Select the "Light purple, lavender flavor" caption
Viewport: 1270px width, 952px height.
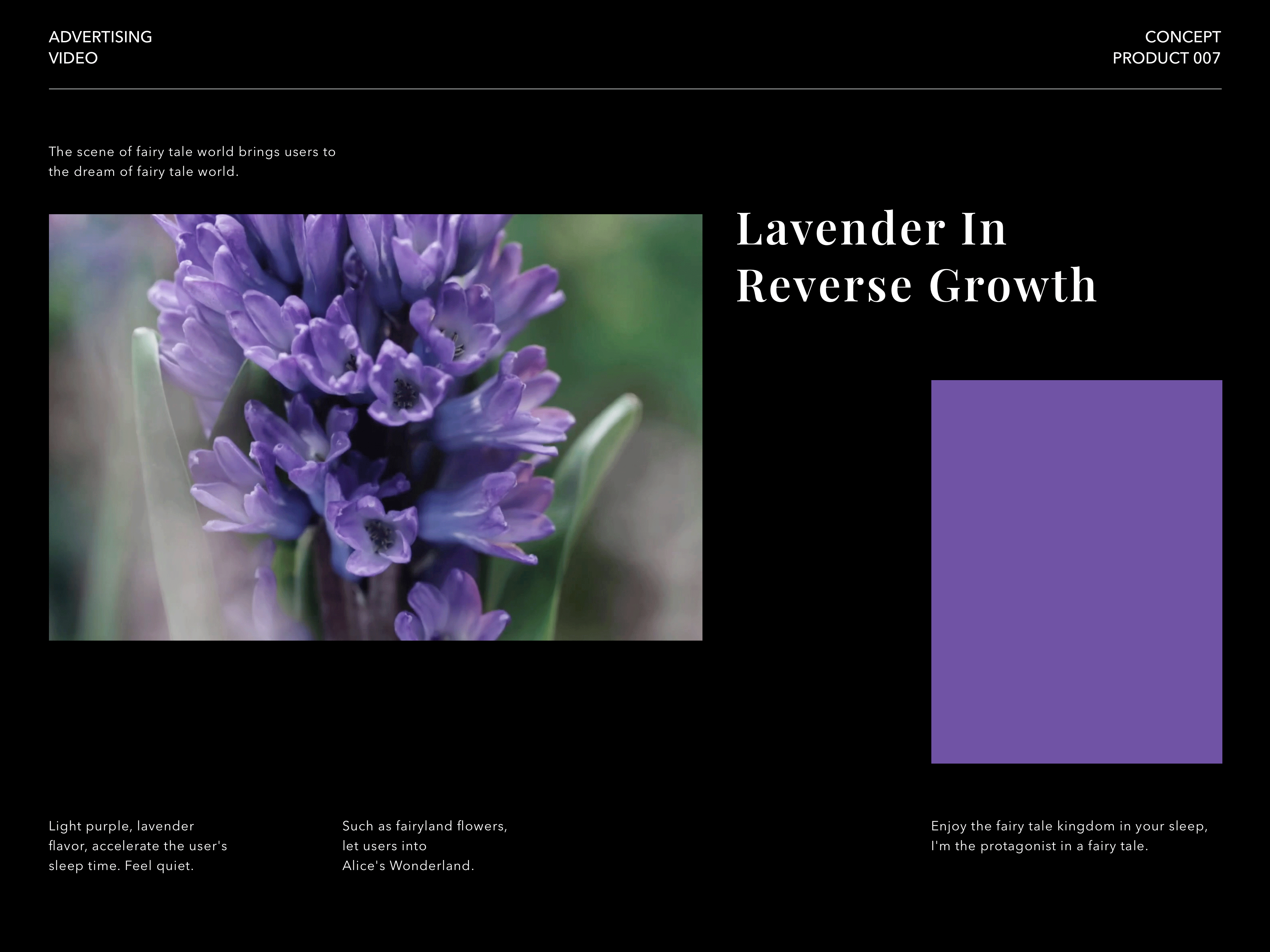click(138, 846)
